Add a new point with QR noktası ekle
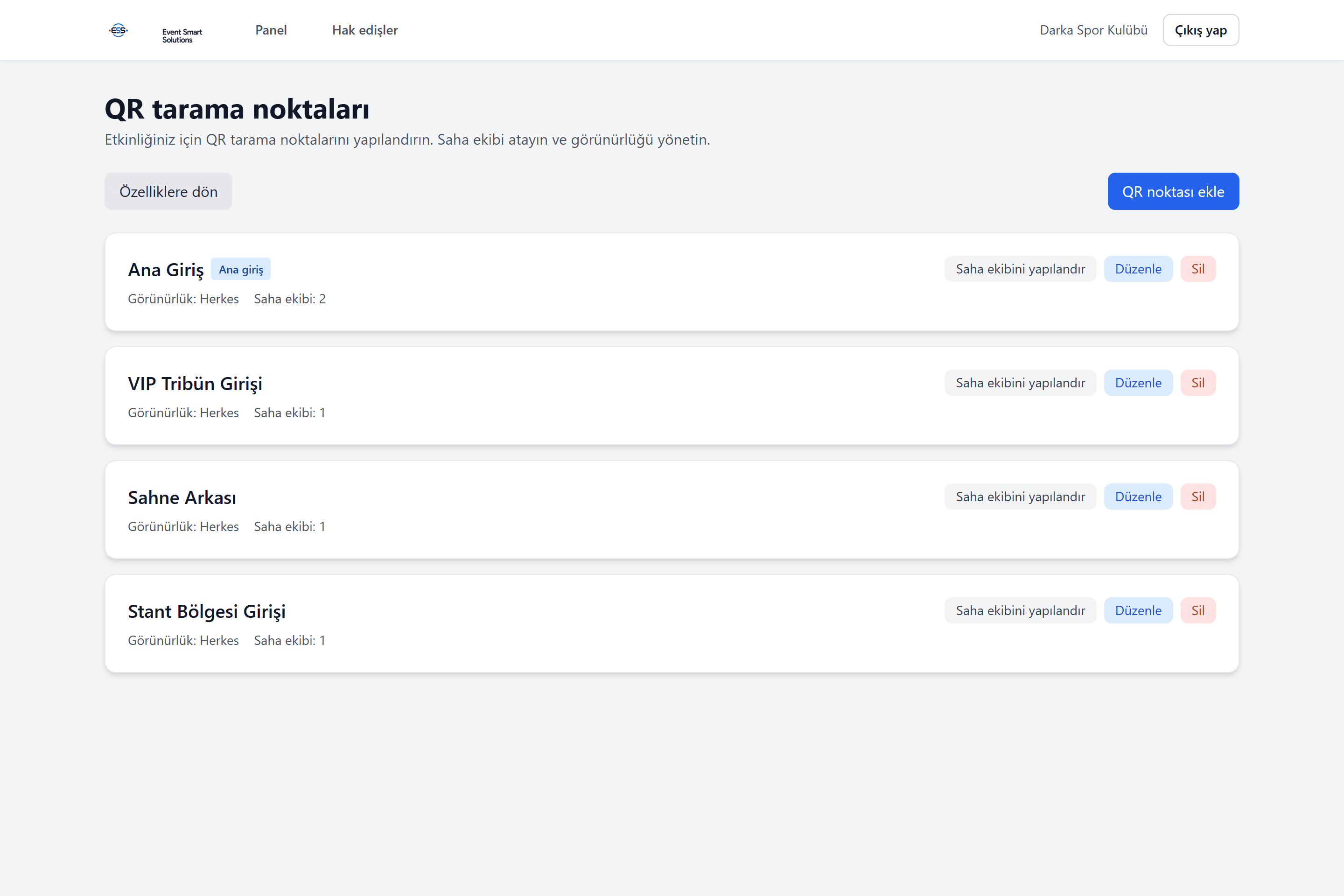 click(1173, 191)
